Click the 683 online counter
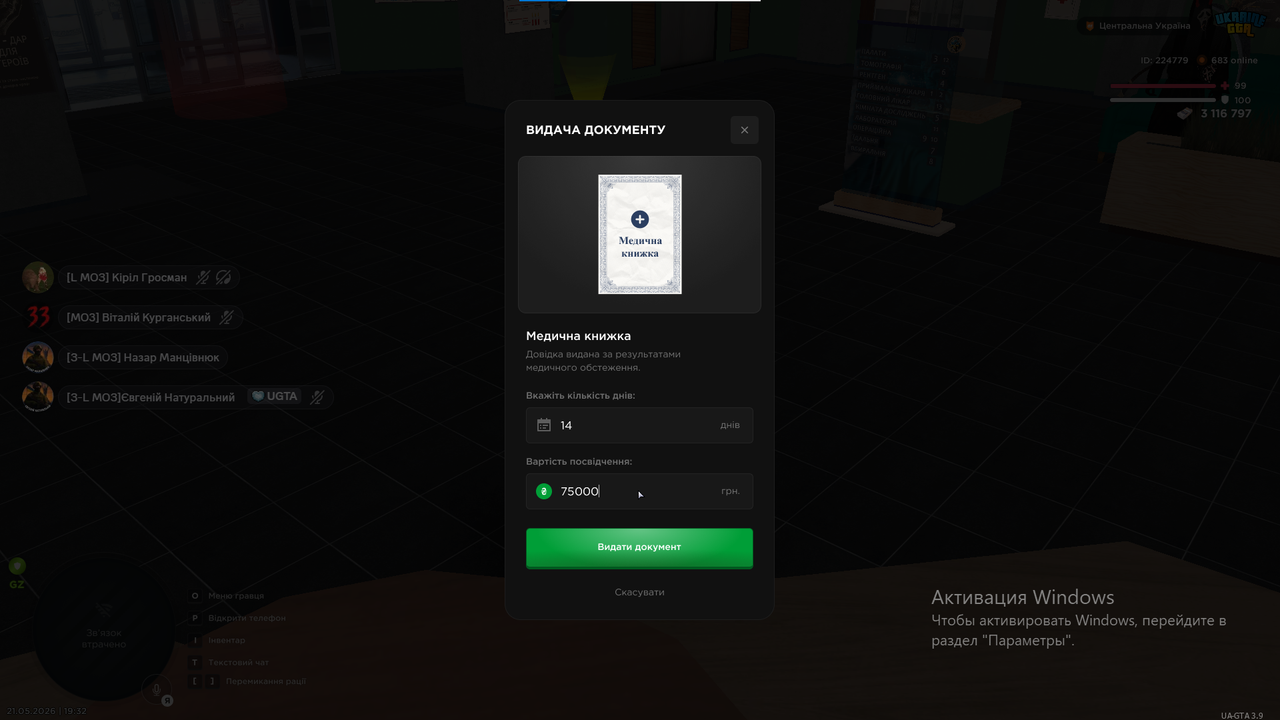Screen dimensions: 1280x720 [1235, 60]
